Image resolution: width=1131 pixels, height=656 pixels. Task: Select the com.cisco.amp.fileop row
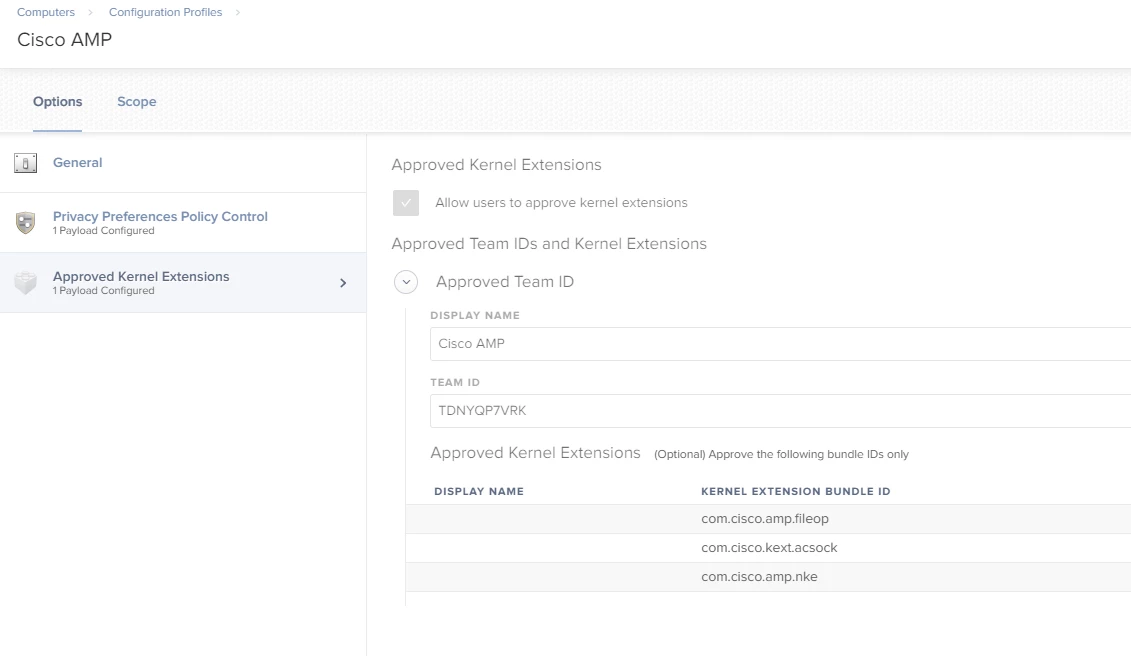[768, 519]
